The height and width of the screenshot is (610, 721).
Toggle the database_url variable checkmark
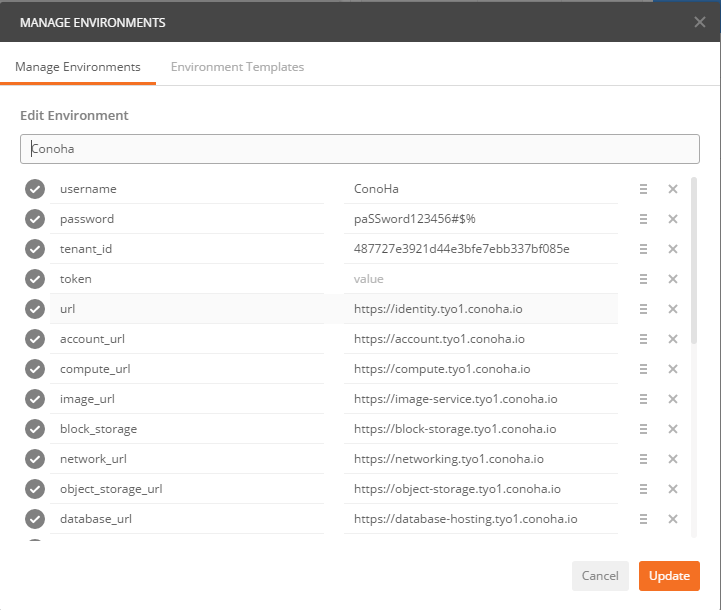point(35,519)
